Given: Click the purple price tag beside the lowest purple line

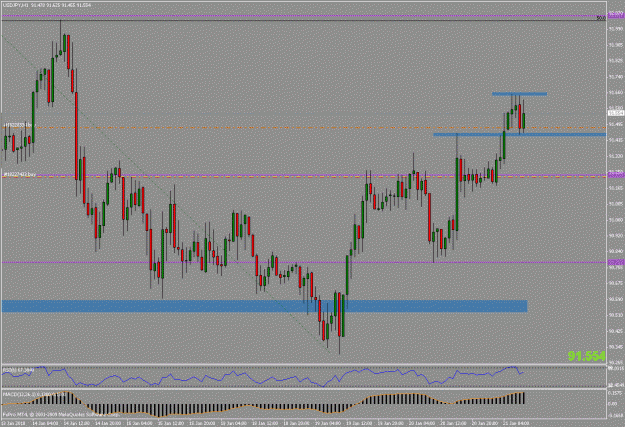Looking at the screenshot, I should 616,262.
